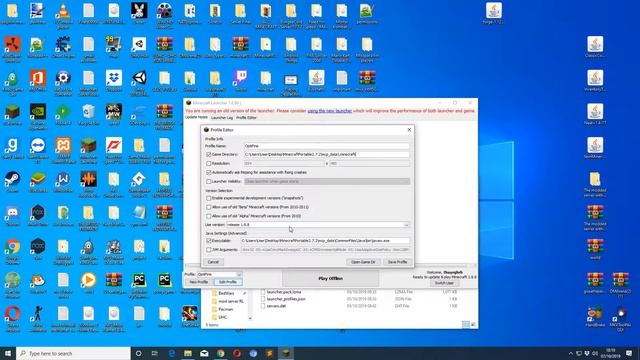Launch Discord from the desktop
640x360 pixels.
pyautogui.click(x=12, y=213)
